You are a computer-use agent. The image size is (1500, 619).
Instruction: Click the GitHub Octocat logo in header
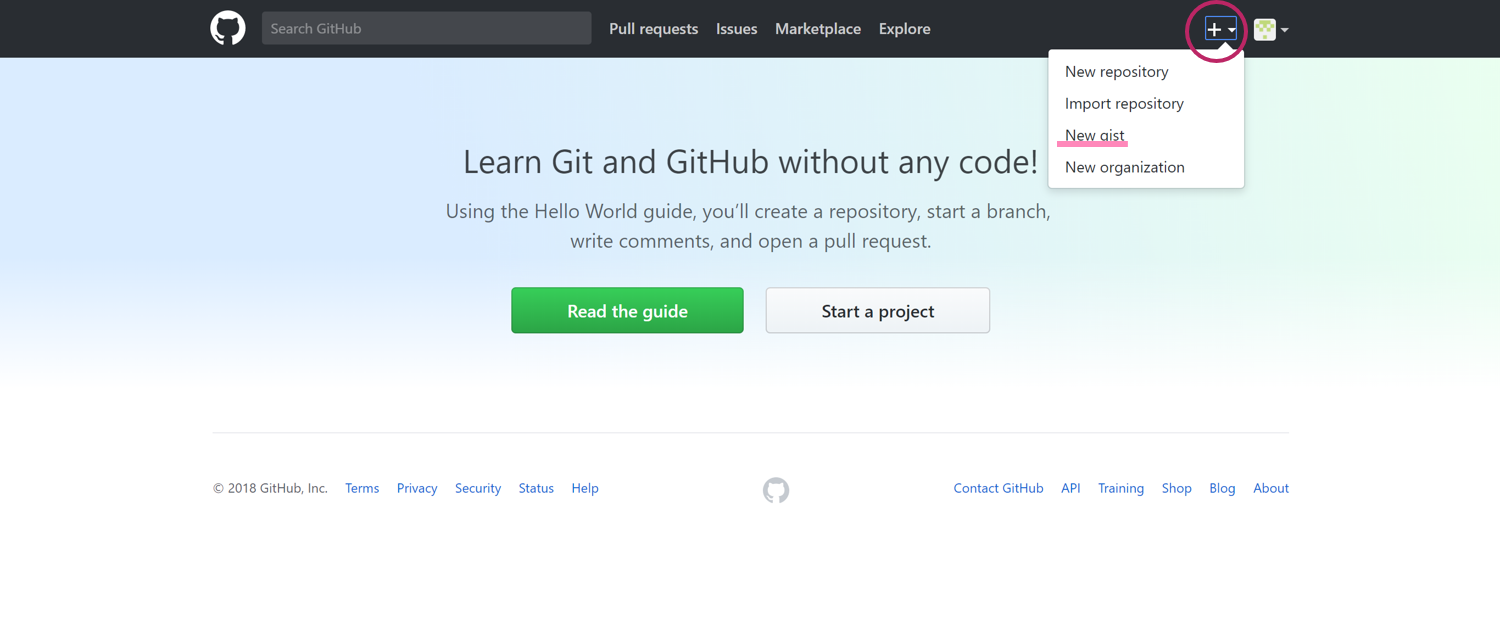(228, 29)
